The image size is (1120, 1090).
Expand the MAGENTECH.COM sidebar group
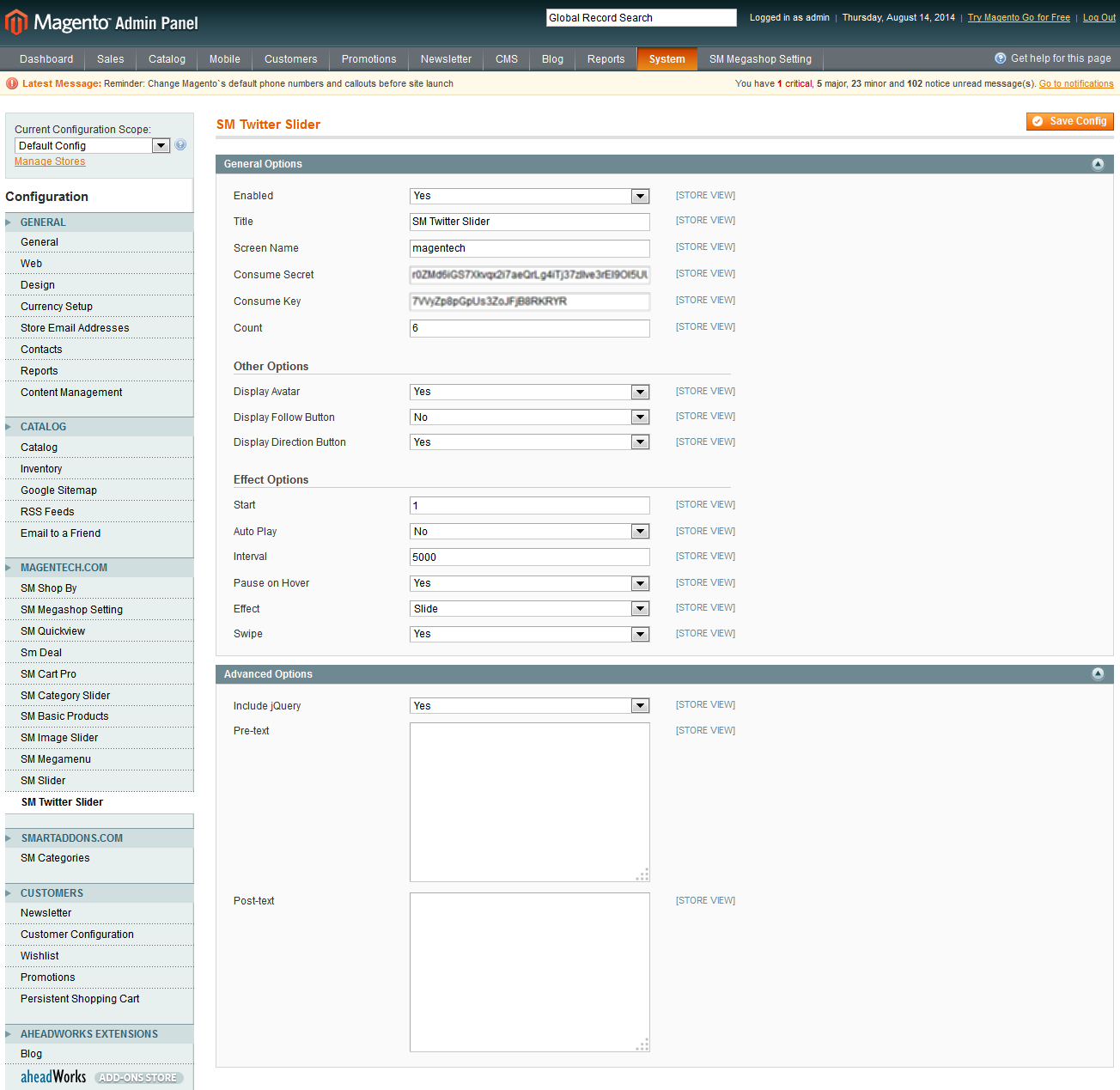coord(100,568)
